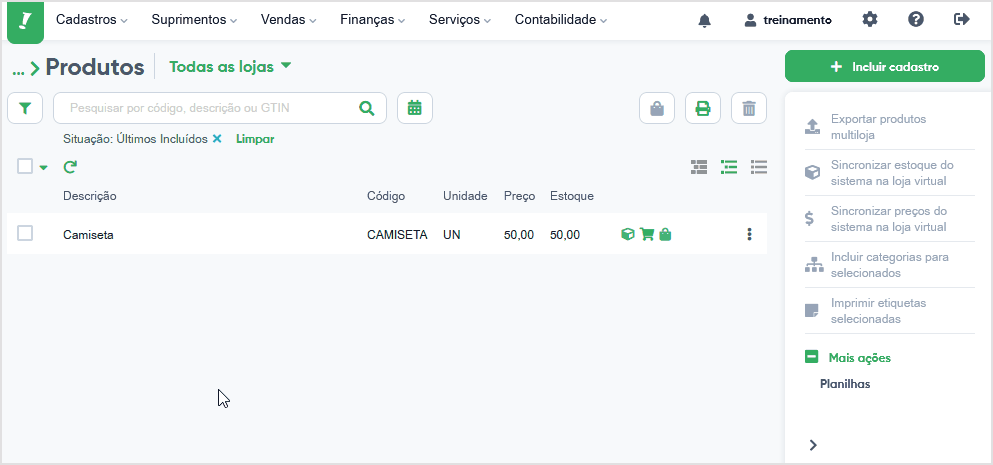This screenshot has width=993, height=465.
Task: Open the calendar date filter
Action: (415, 108)
